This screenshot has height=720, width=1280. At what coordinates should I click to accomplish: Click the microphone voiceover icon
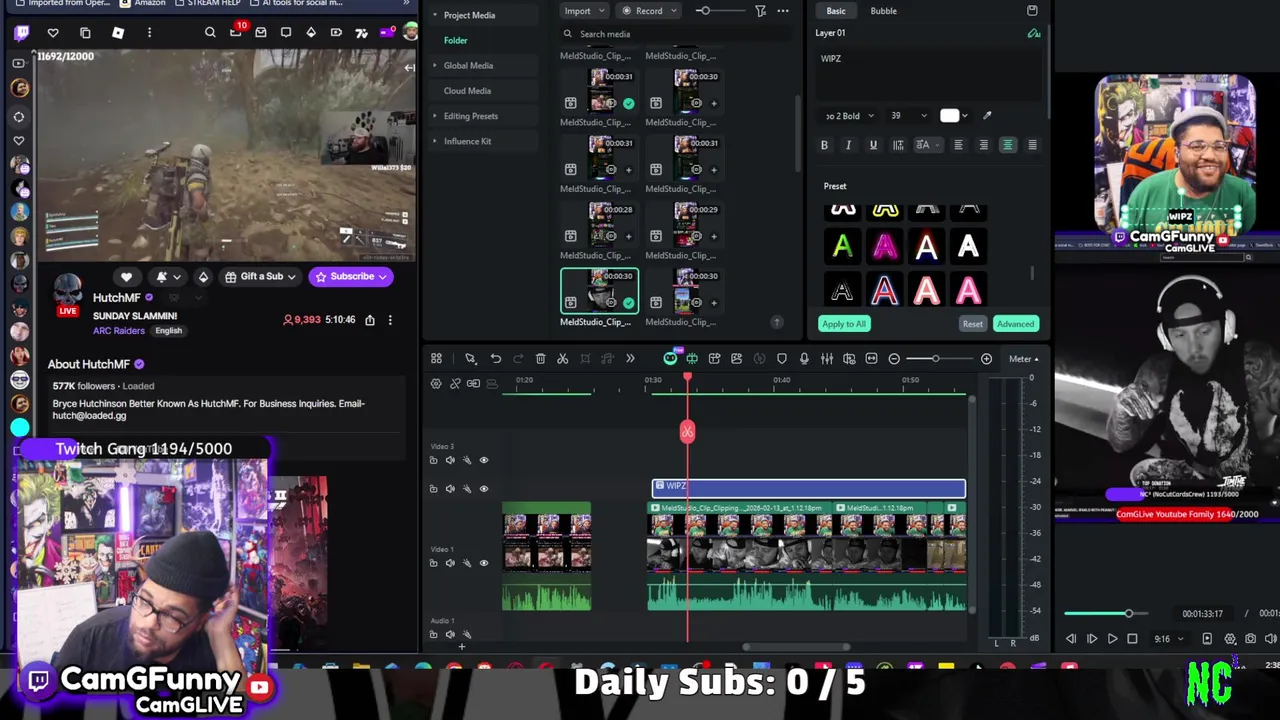tap(804, 359)
